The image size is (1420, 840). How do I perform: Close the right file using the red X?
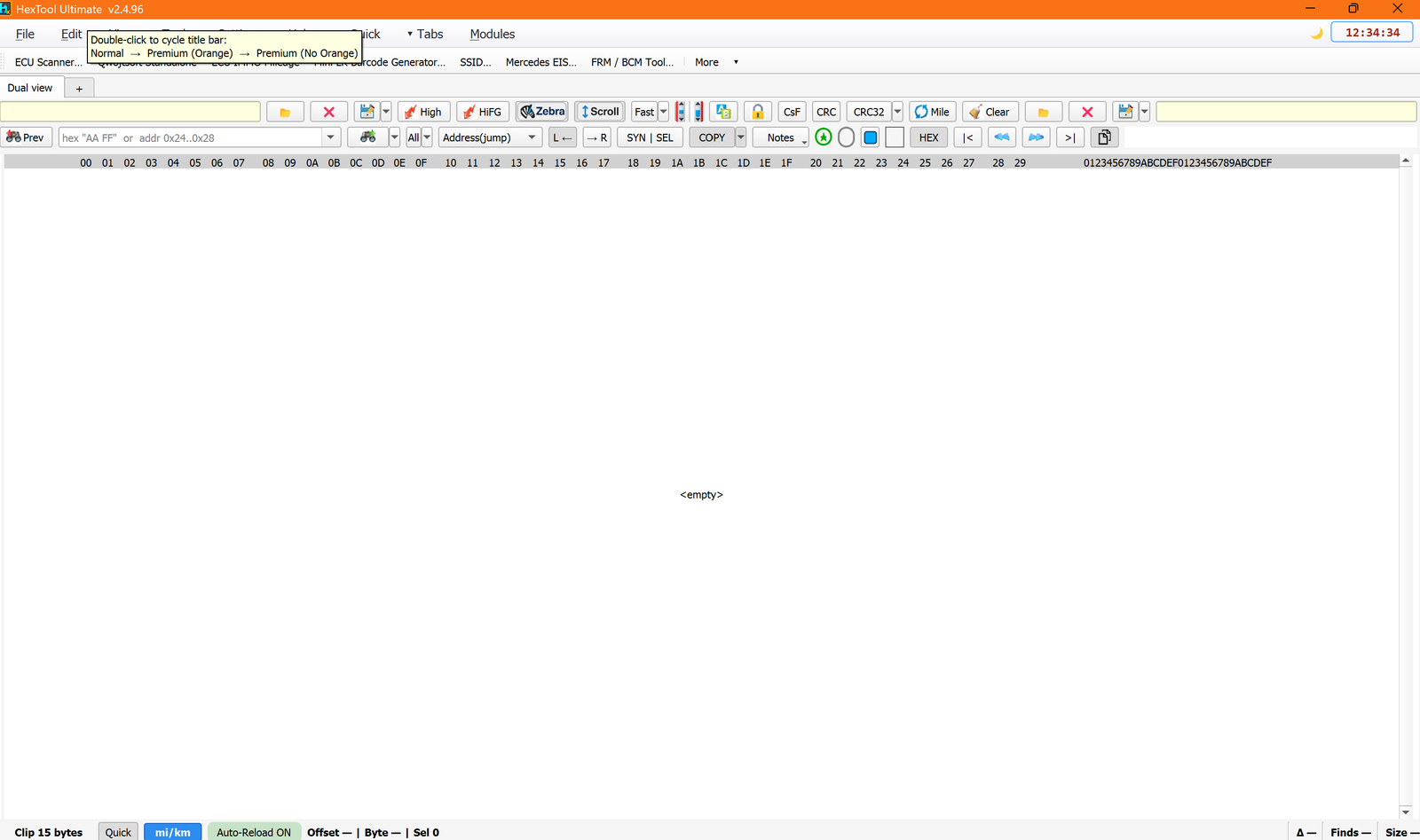point(1087,112)
